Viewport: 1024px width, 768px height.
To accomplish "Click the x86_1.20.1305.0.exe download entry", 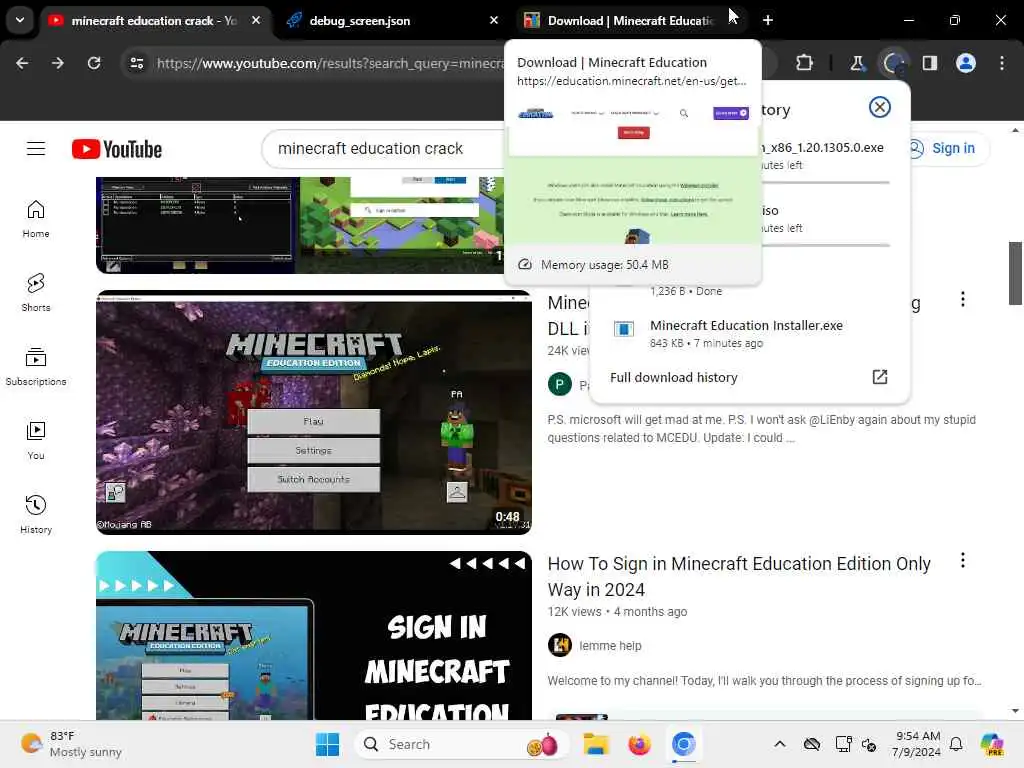I will tap(824, 156).
